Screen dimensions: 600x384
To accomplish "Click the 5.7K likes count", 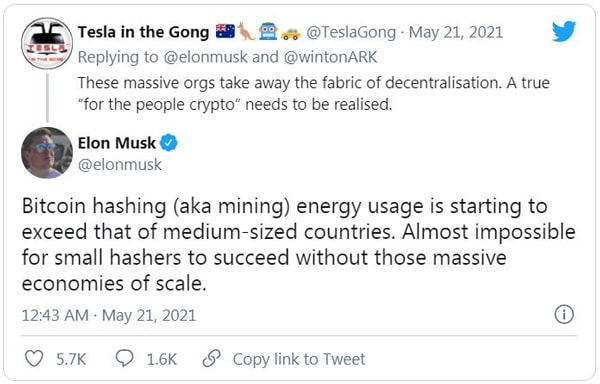I will point(71,359).
